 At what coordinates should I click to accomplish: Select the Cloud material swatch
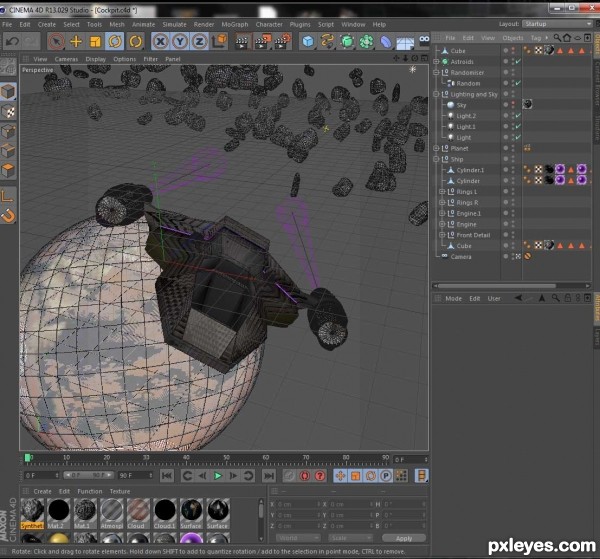tap(138, 513)
